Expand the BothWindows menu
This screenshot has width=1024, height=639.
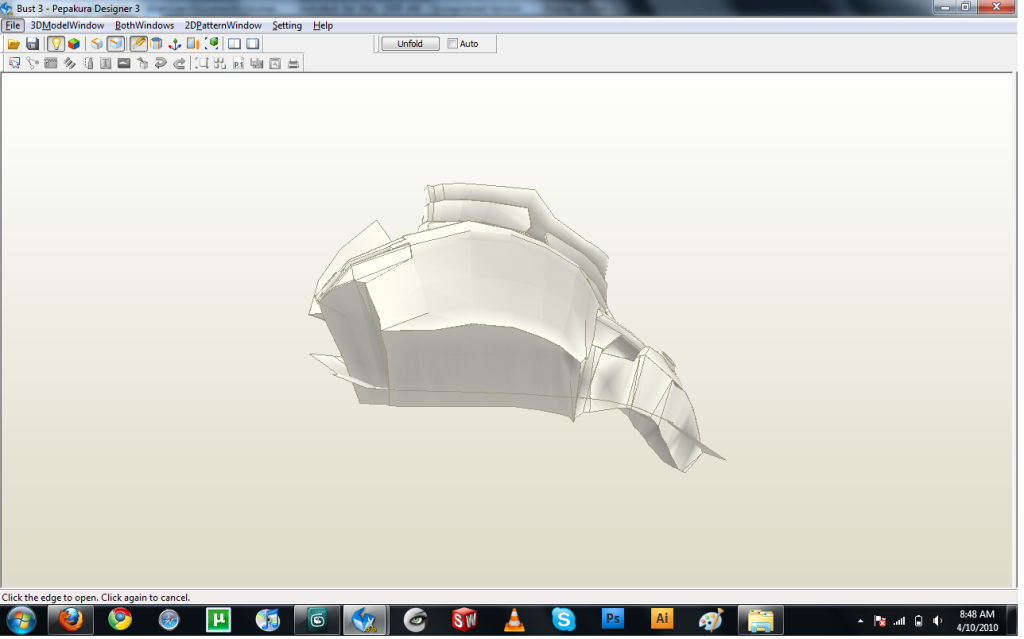(x=144, y=25)
